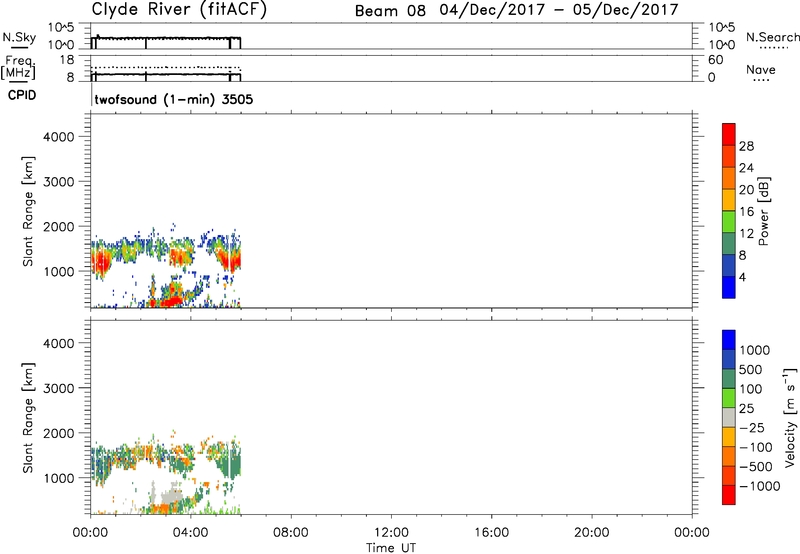The image size is (800, 554).
Task: Click the '20' value on Power colorbar
Action: click(746, 190)
